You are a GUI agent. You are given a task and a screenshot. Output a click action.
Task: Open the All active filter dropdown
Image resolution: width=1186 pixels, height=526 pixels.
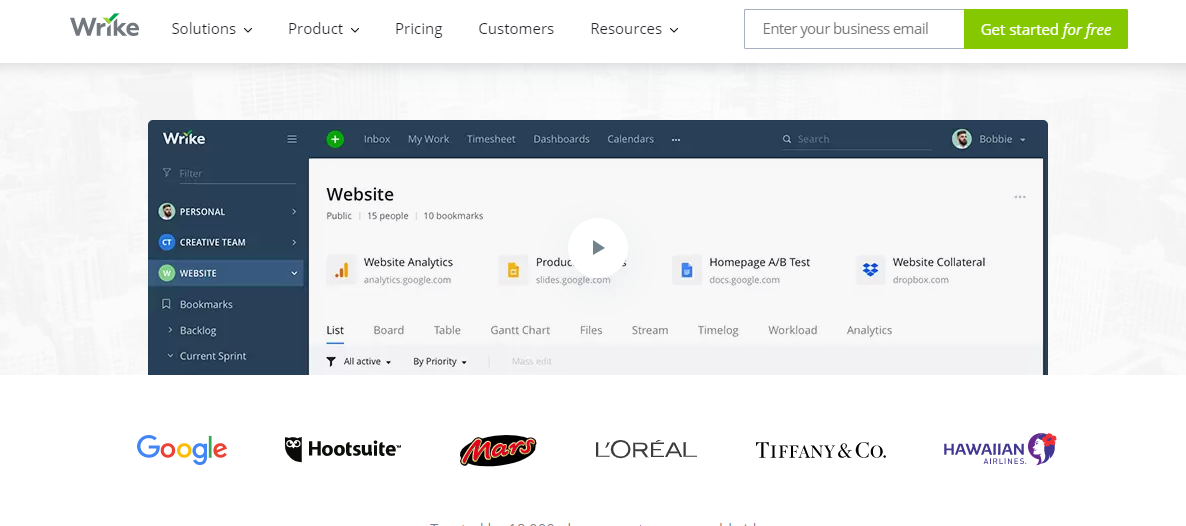[368, 362]
